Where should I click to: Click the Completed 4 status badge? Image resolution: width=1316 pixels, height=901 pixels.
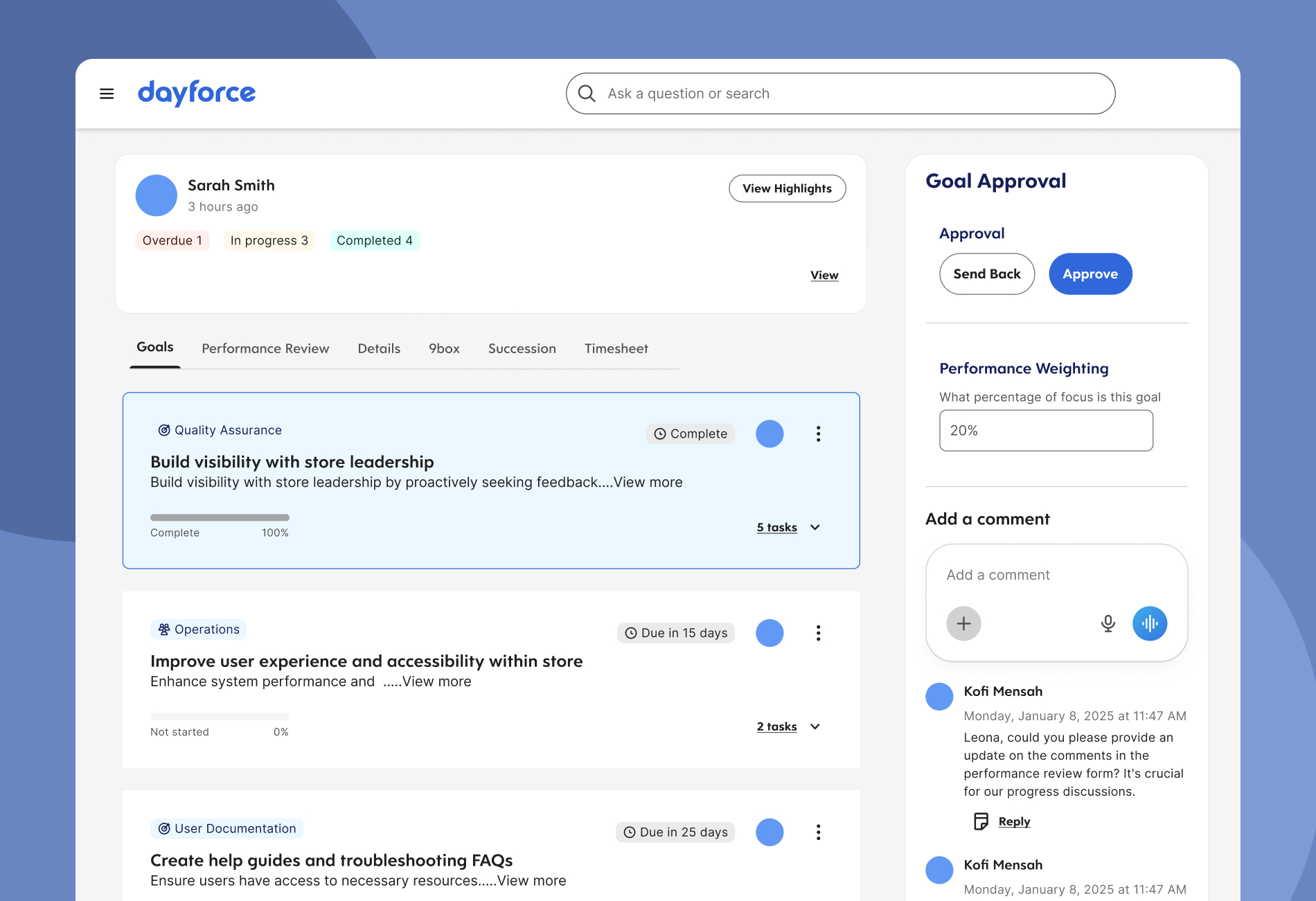pos(375,240)
